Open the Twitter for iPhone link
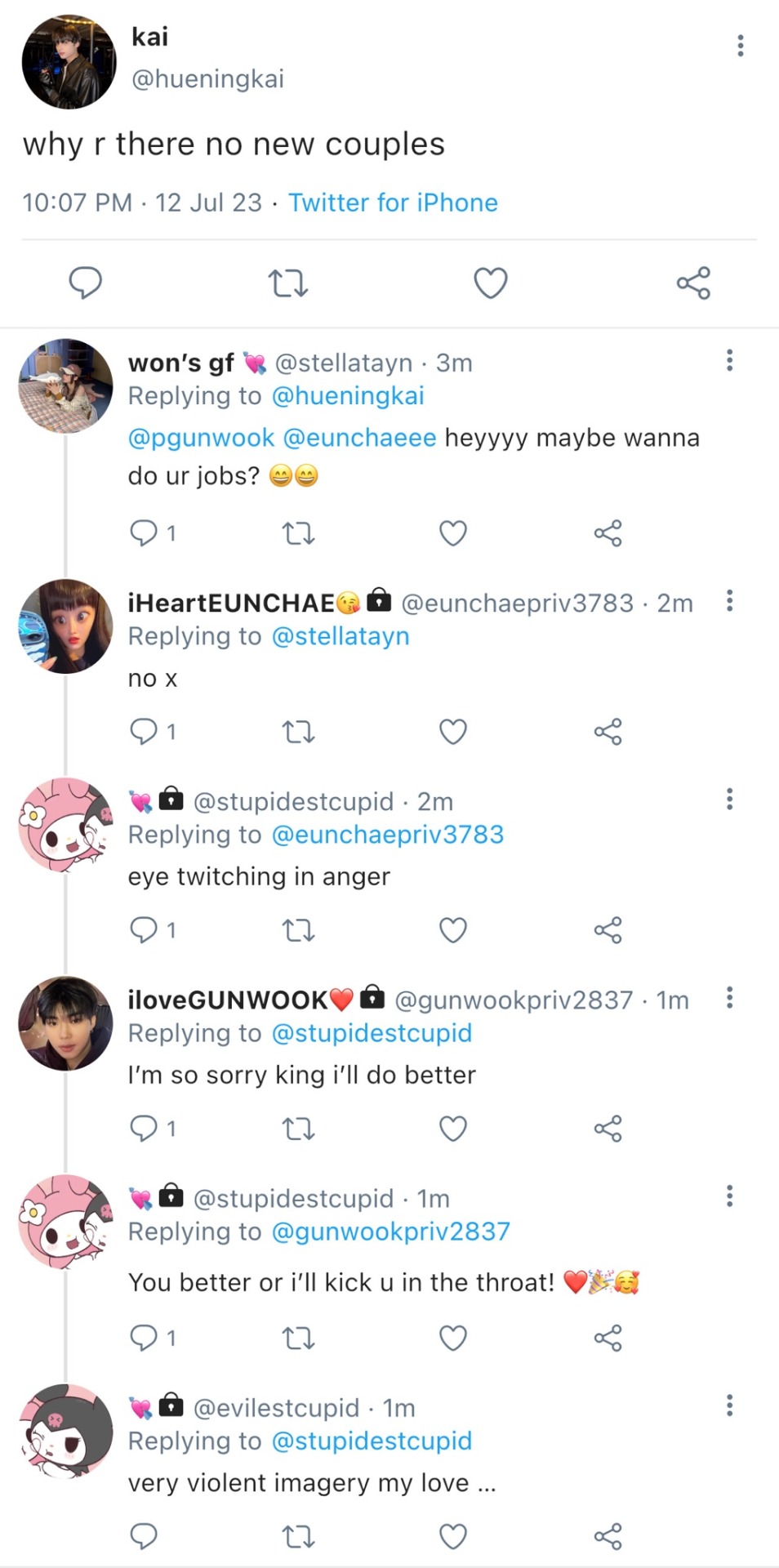 393,203
